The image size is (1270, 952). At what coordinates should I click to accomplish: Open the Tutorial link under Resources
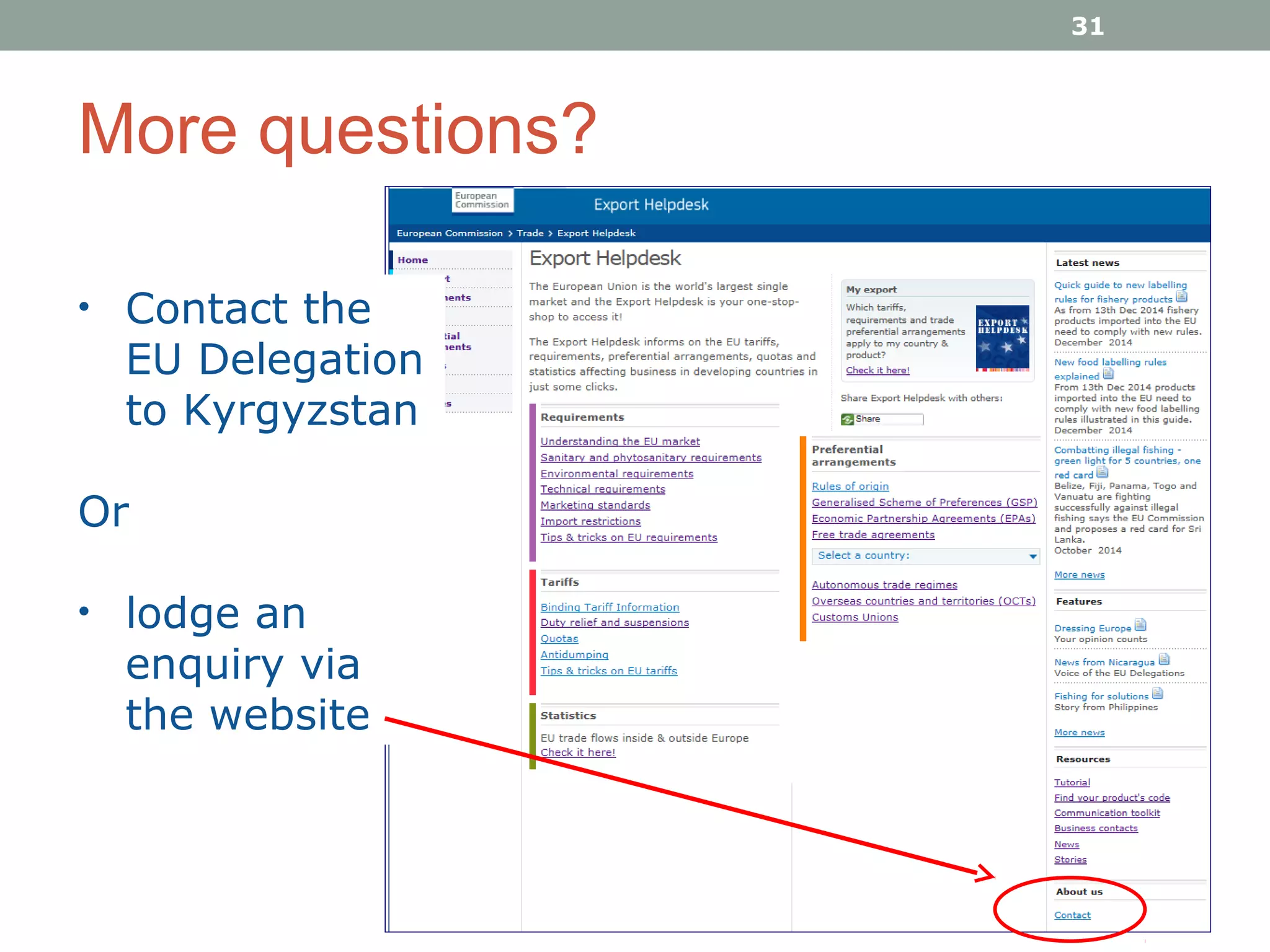tap(1072, 782)
